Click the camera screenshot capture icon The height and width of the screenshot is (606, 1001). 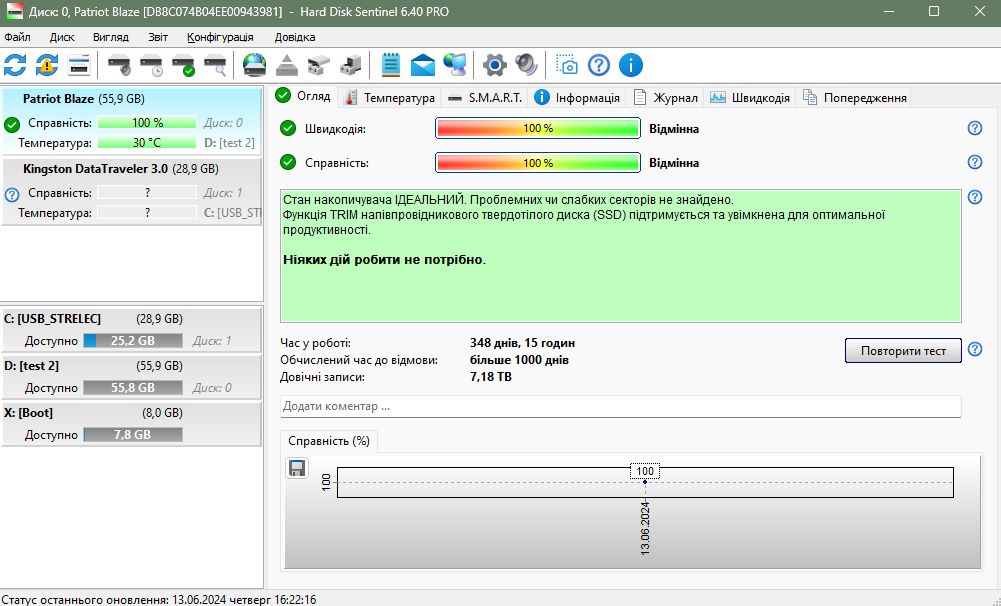(x=566, y=65)
